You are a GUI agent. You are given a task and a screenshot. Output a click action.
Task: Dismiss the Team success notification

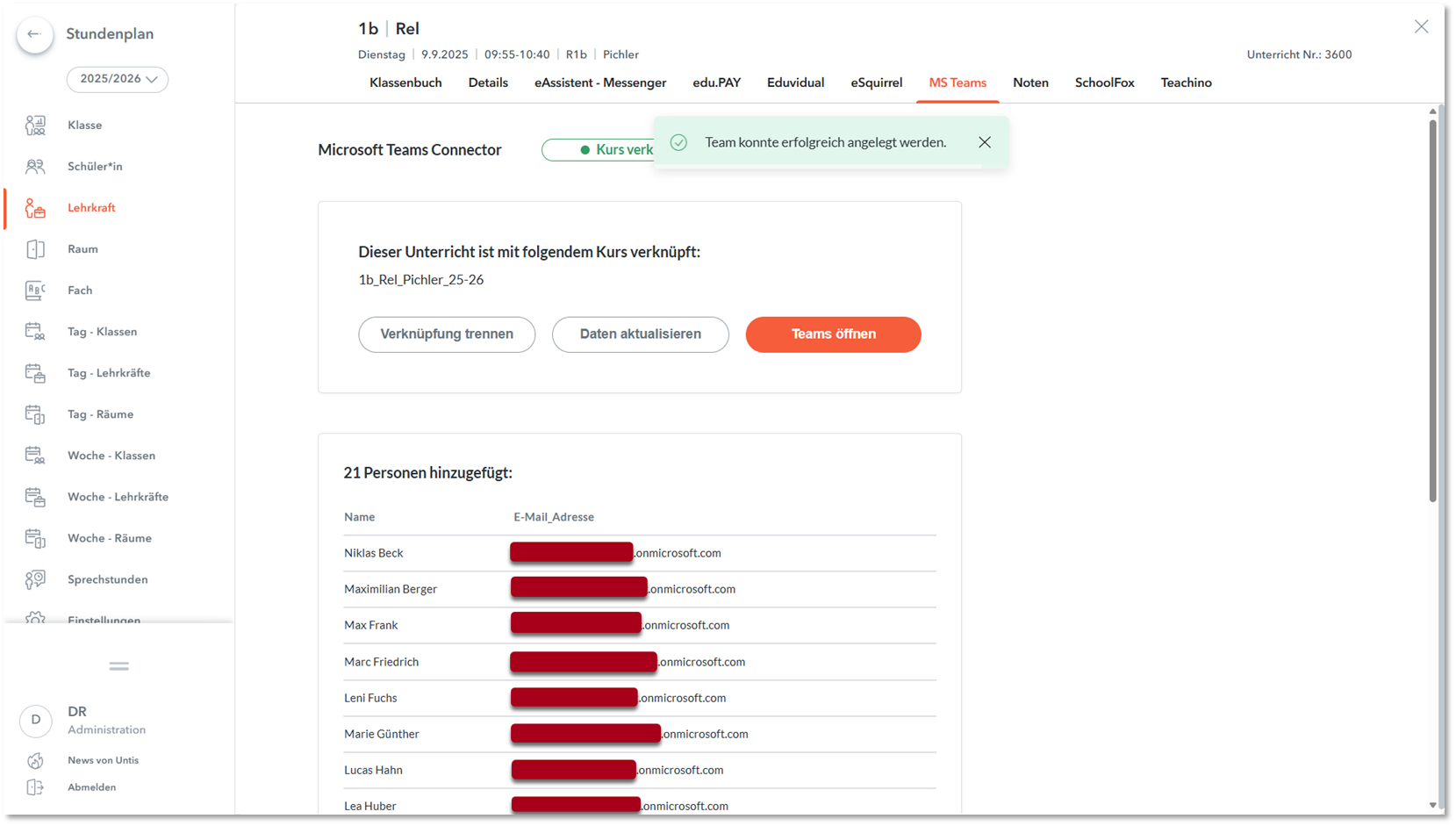[x=985, y=142]
